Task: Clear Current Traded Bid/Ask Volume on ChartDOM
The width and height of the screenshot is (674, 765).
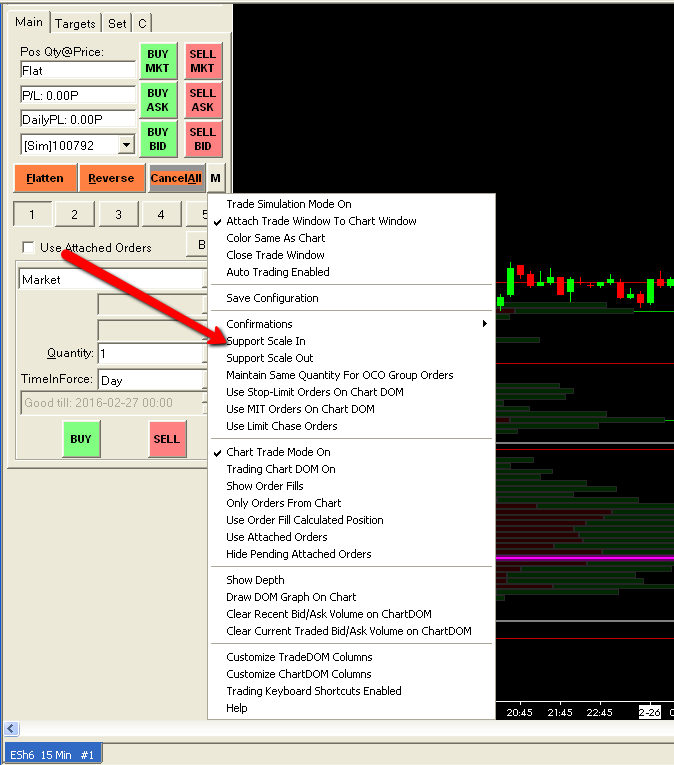Action: click(x=351, y=631)
